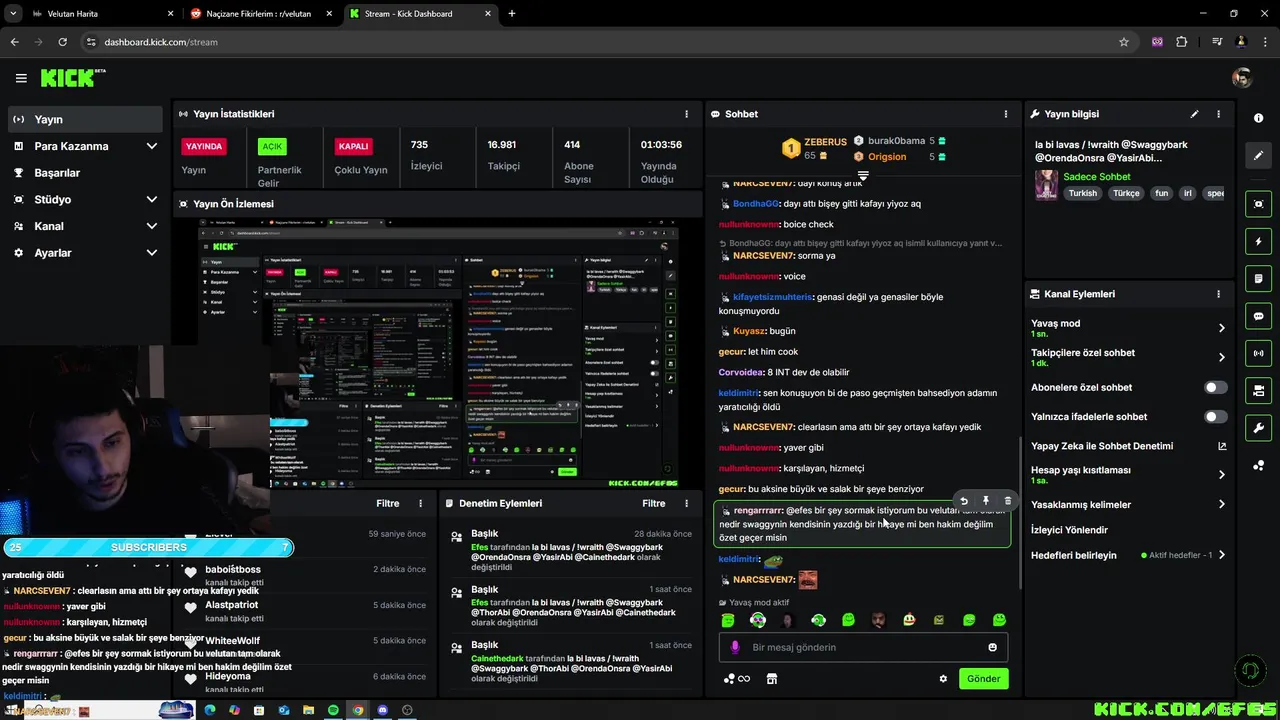Open Yayın bilgisi three-dot menu
Image resolution: width=1280 pixels, height=720 pixels.
tap(1218, 114)
